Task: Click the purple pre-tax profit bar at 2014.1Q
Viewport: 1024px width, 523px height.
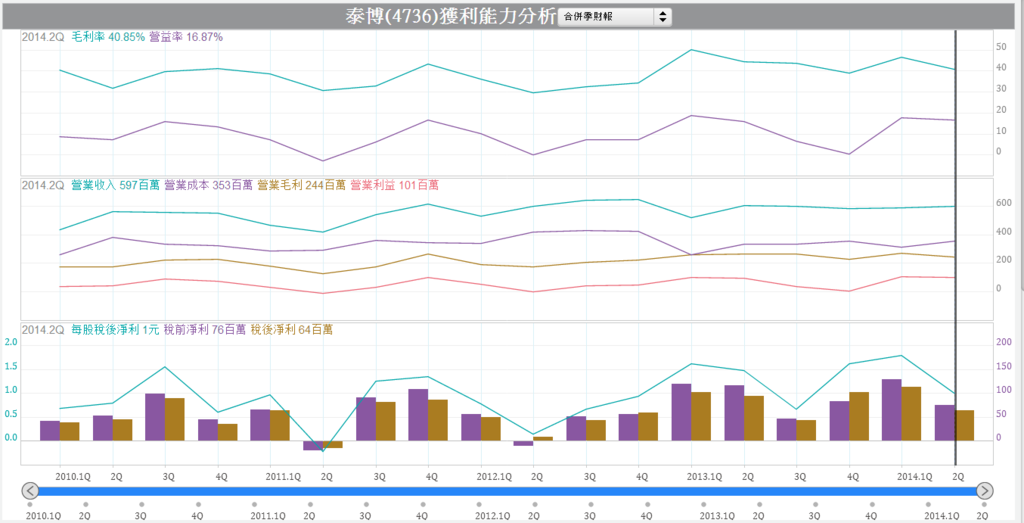Action: click(x=892, y=410)
